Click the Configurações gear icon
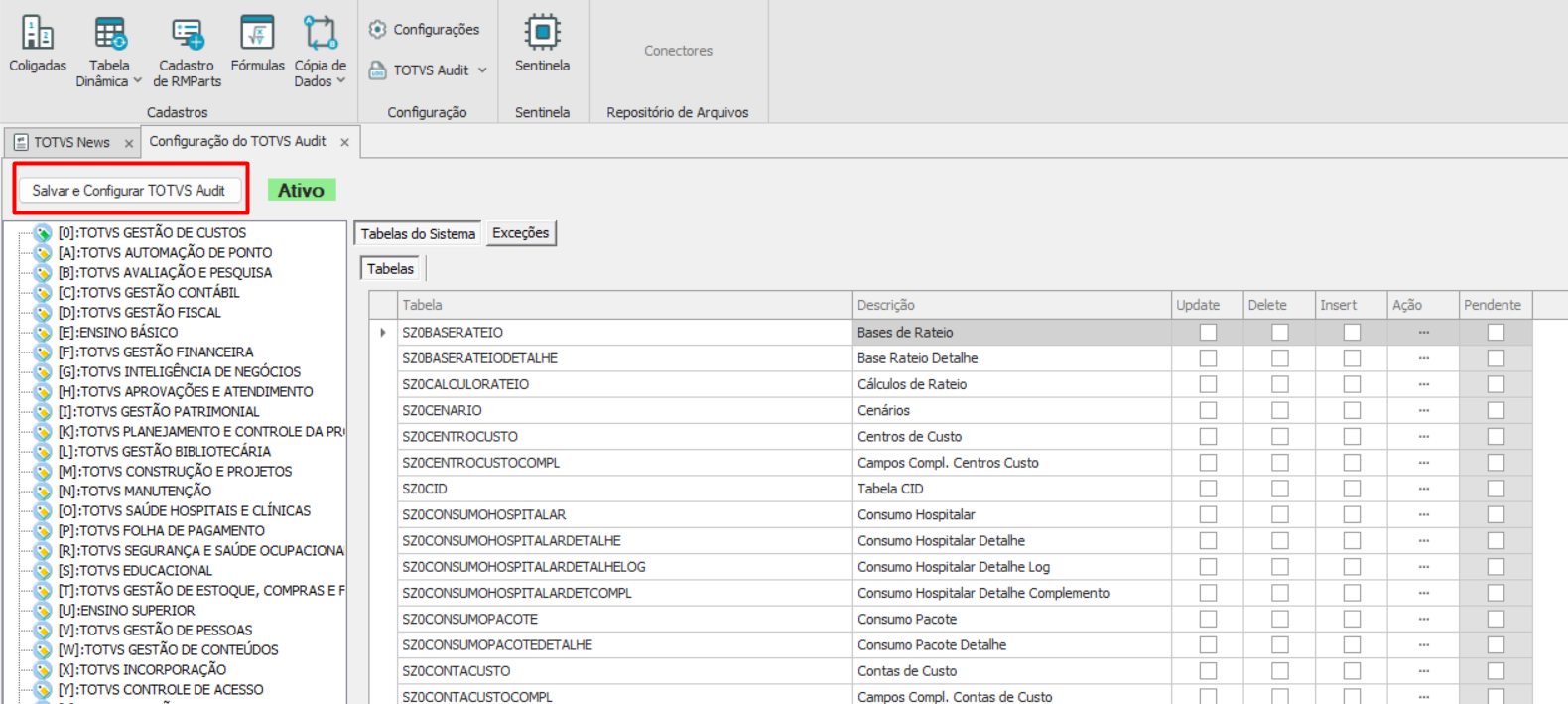This screenshot has height=704, width=1568. (x=378, y=30)
